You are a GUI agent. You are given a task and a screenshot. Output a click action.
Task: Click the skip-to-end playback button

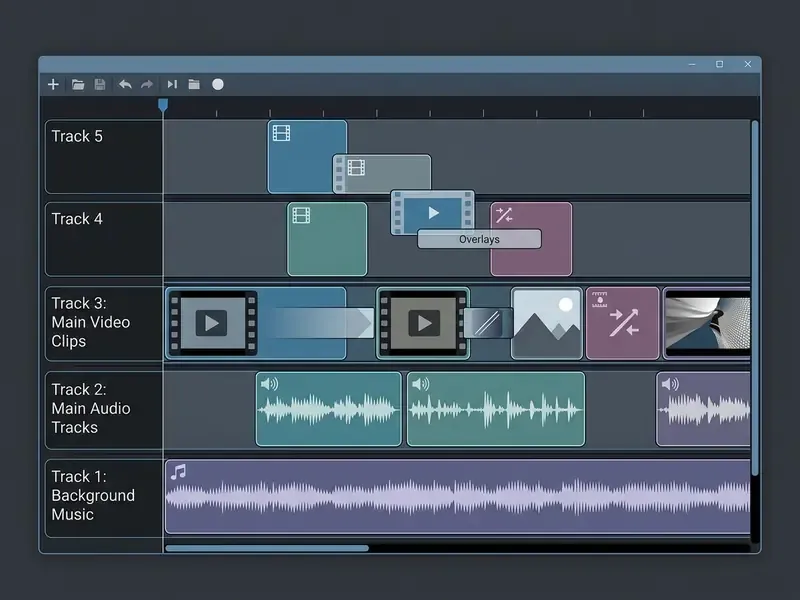click(172, 84)
